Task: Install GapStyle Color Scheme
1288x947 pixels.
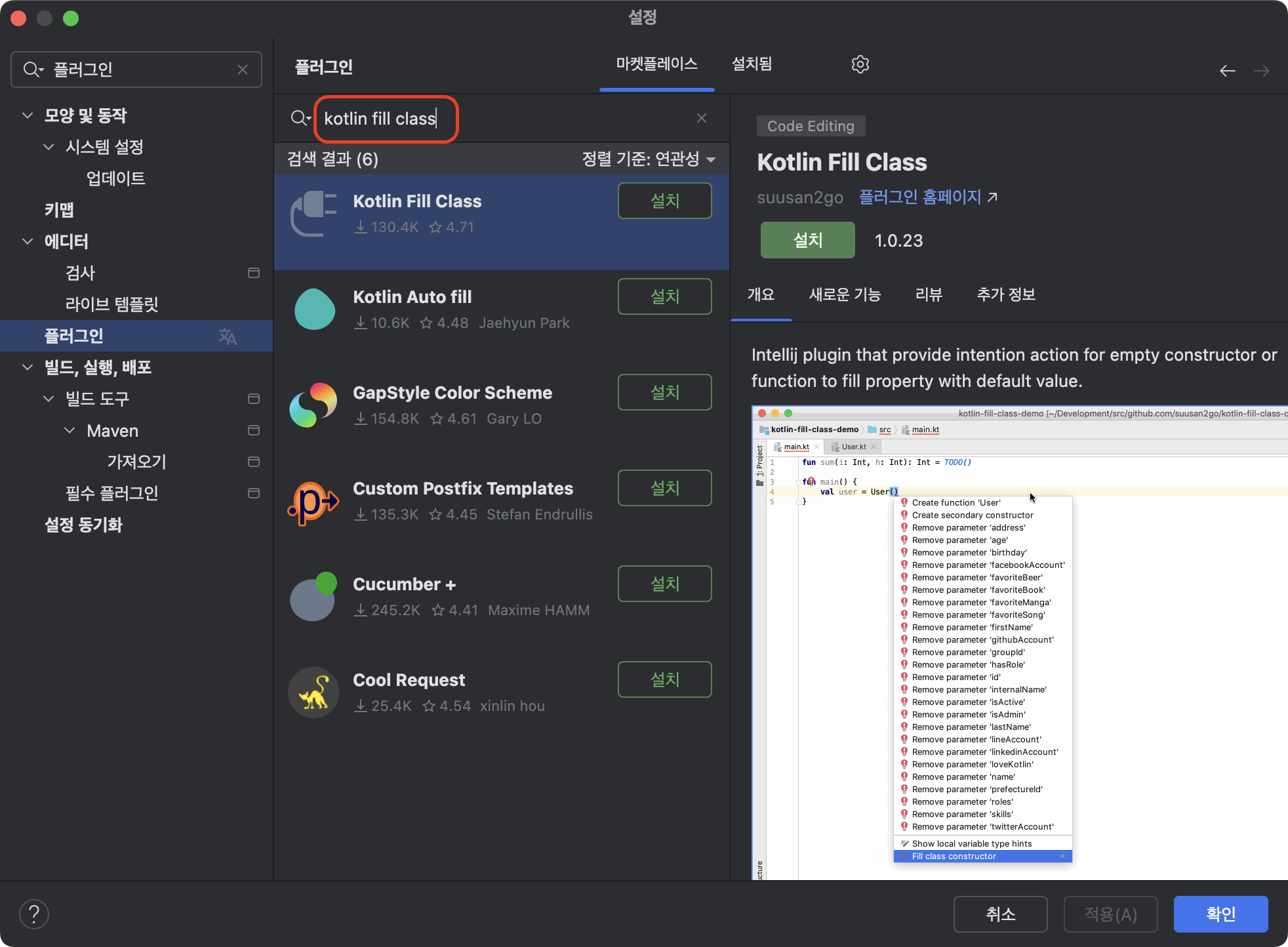Action: (664, 392)
